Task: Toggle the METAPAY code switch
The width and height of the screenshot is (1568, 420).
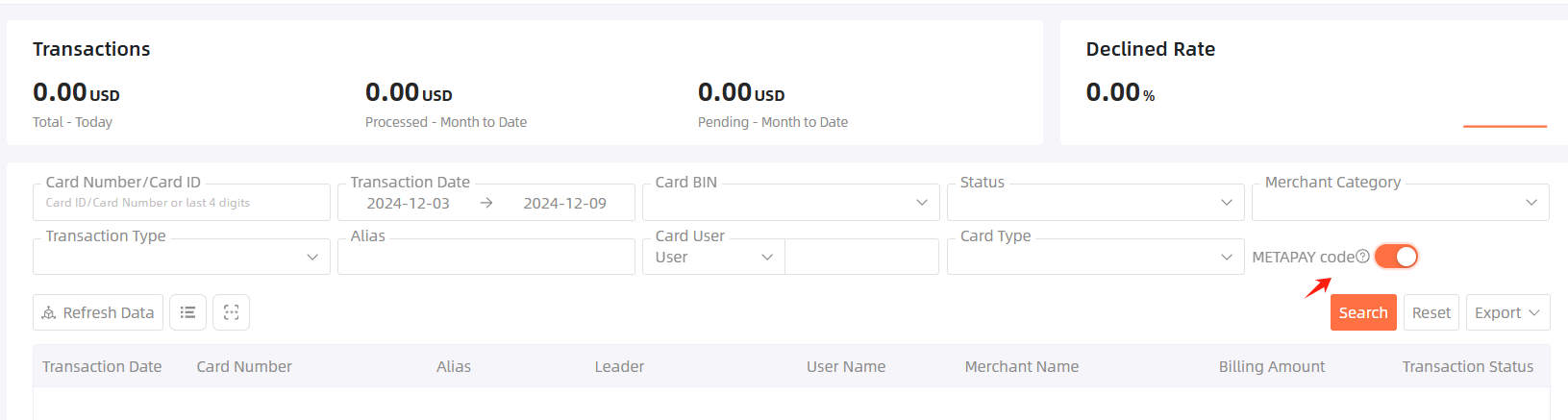Action: [x=1396, y=257]
